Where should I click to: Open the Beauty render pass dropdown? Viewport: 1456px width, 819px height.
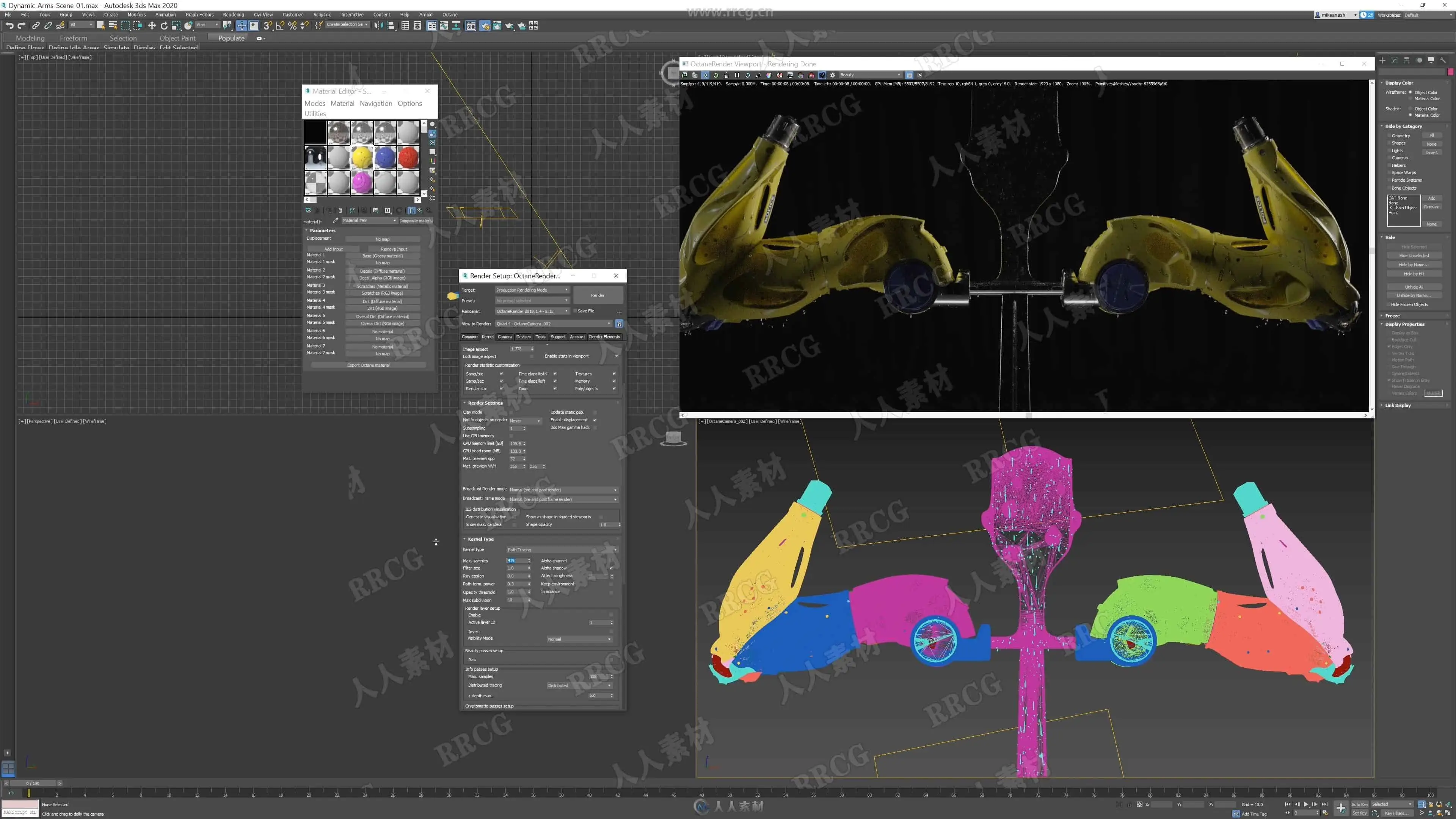pos(871,75)
